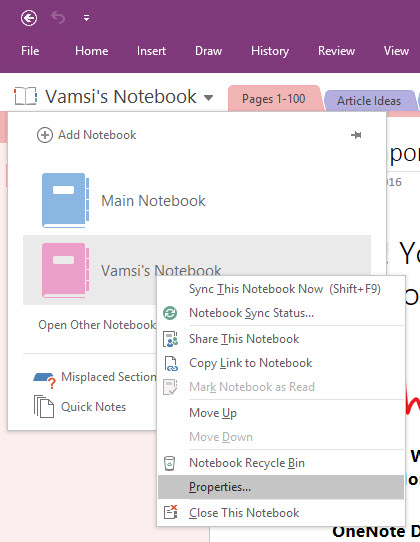Open notebook Properties

281,487
